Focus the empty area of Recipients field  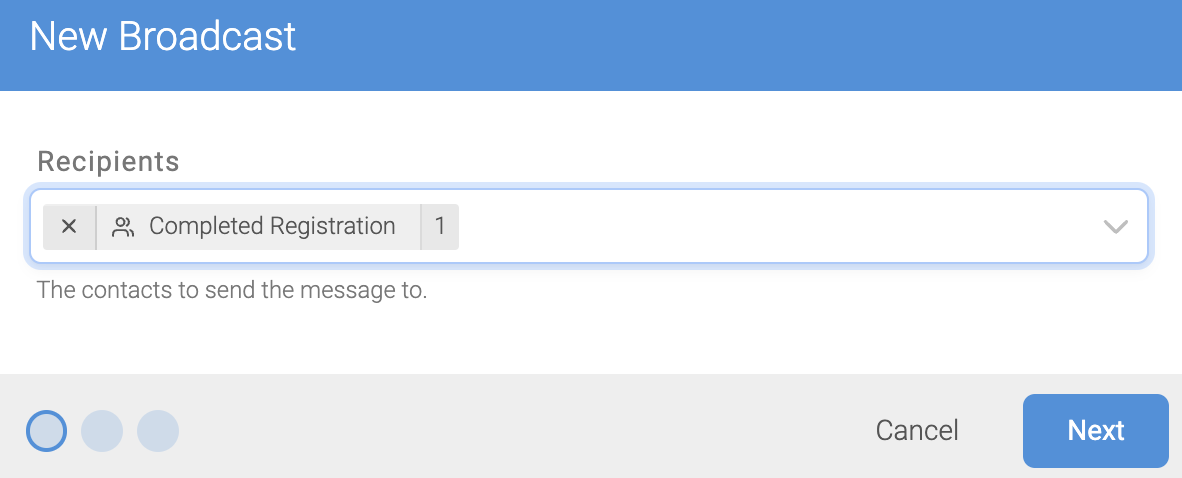click(x=776, y=226)
